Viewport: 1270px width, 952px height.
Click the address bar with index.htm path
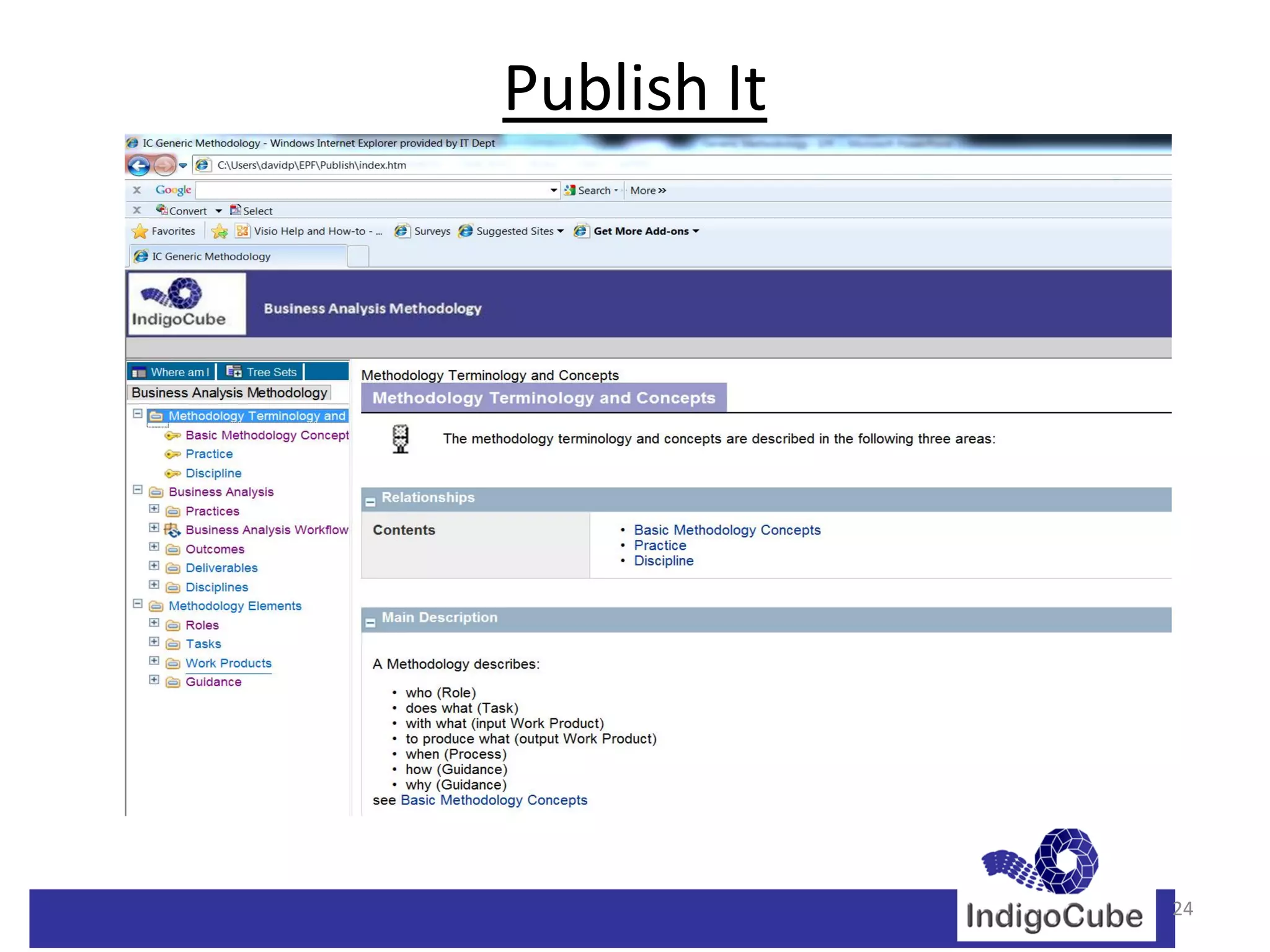click(x=682, y=165)
